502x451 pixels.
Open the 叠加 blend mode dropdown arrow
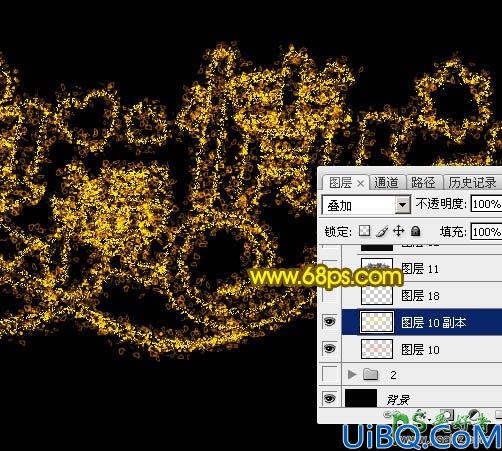(x=403, y=205)
